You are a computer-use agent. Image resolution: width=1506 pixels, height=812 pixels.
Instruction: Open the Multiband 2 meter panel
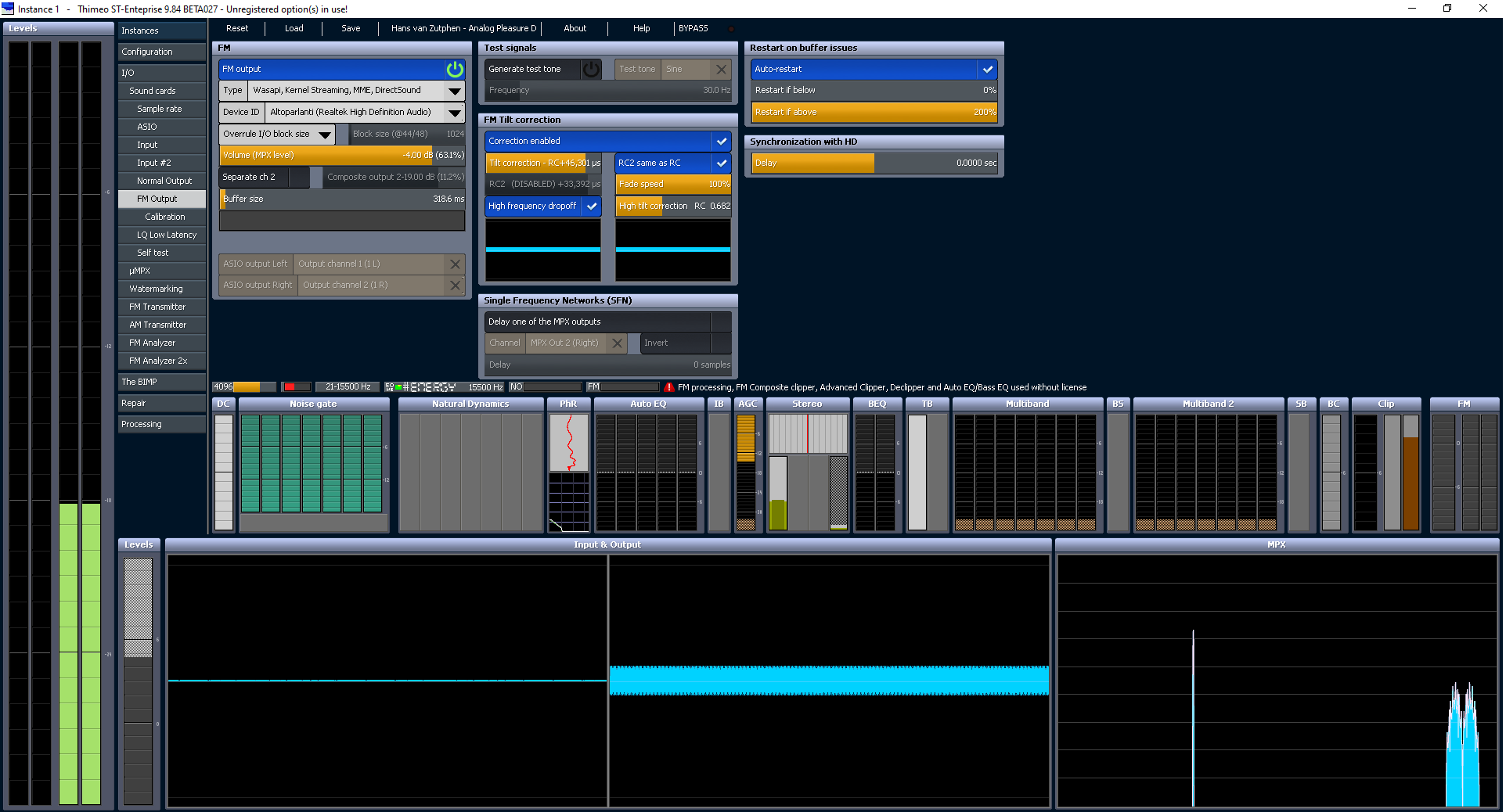coord(1208,465)
